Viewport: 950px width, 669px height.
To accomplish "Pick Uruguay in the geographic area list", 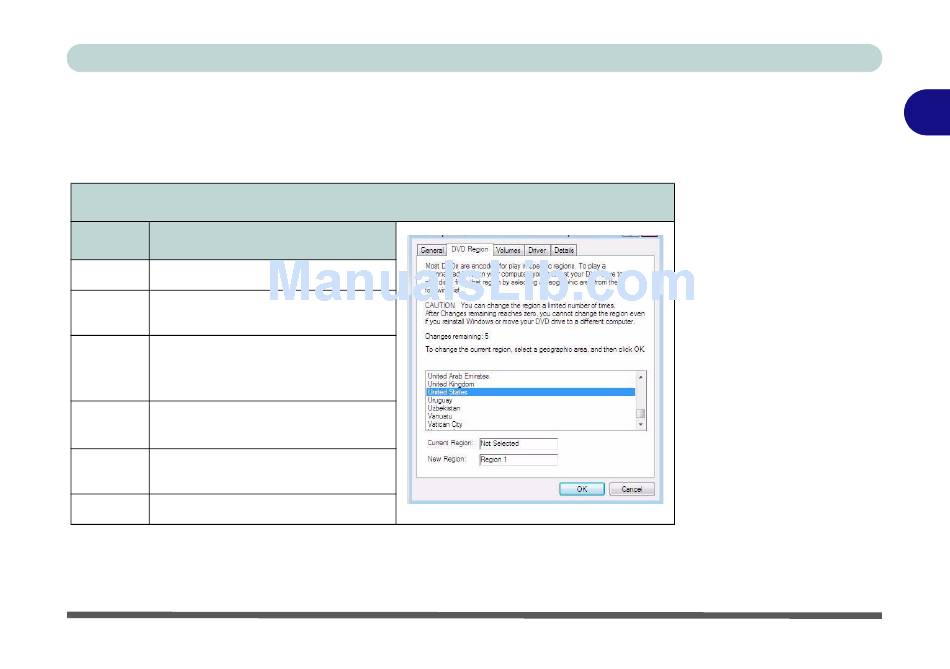I will [440, 401].
